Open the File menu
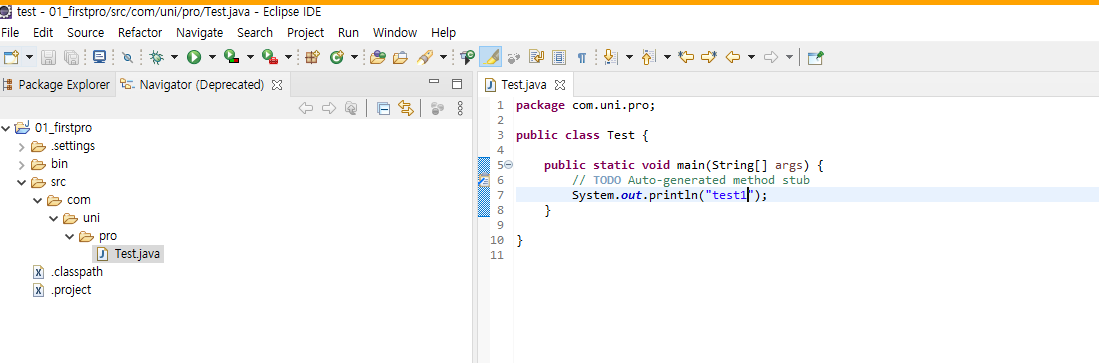 point(11,32)
